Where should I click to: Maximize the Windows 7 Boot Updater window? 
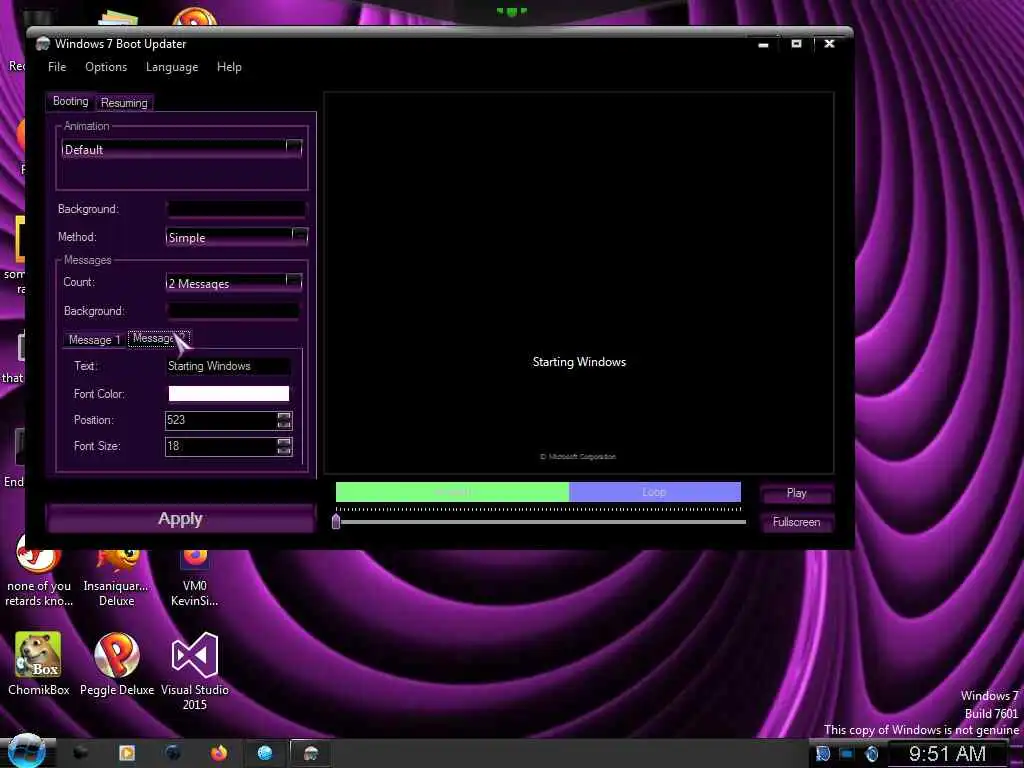click(x=796, y=44)
